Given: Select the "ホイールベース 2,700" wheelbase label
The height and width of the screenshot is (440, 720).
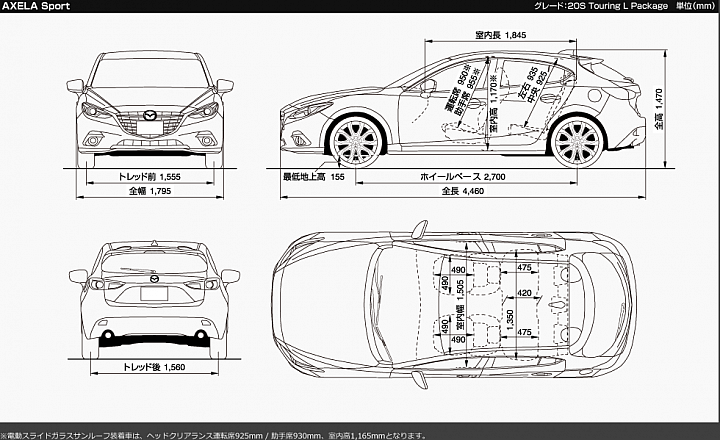Looking at the screenshot, I should [x=462, y=176].
